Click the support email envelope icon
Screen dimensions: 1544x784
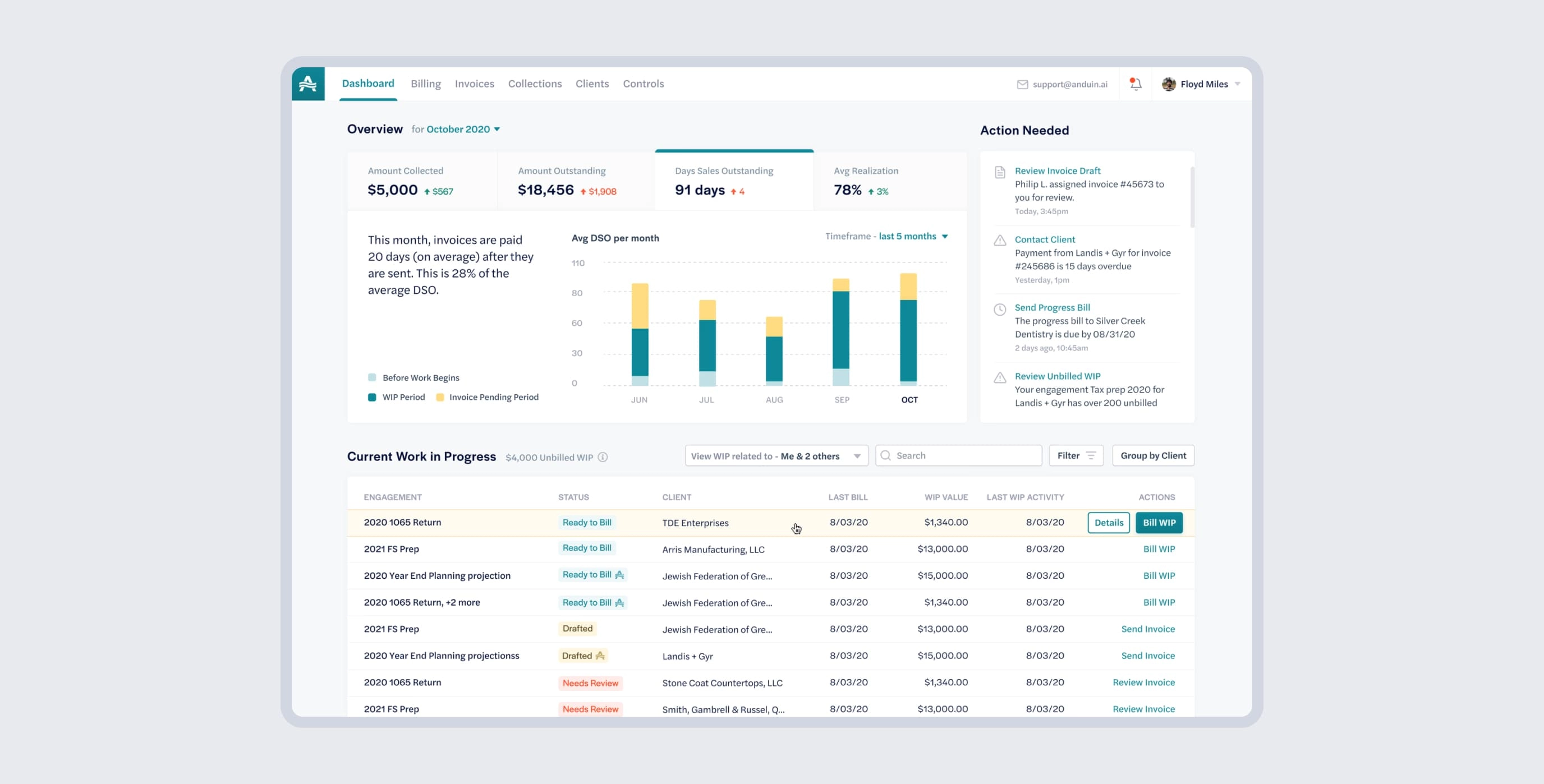click(x=1022, y=84)
